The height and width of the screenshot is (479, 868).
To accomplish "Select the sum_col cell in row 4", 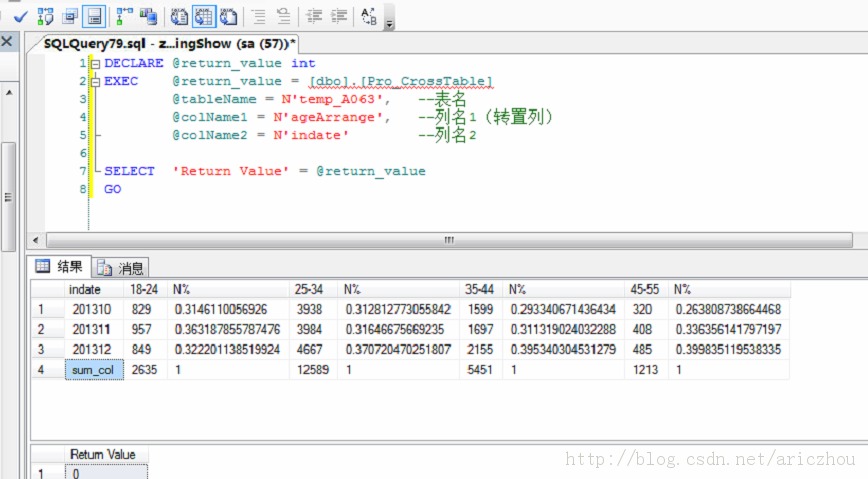I will tap(94, 370).
